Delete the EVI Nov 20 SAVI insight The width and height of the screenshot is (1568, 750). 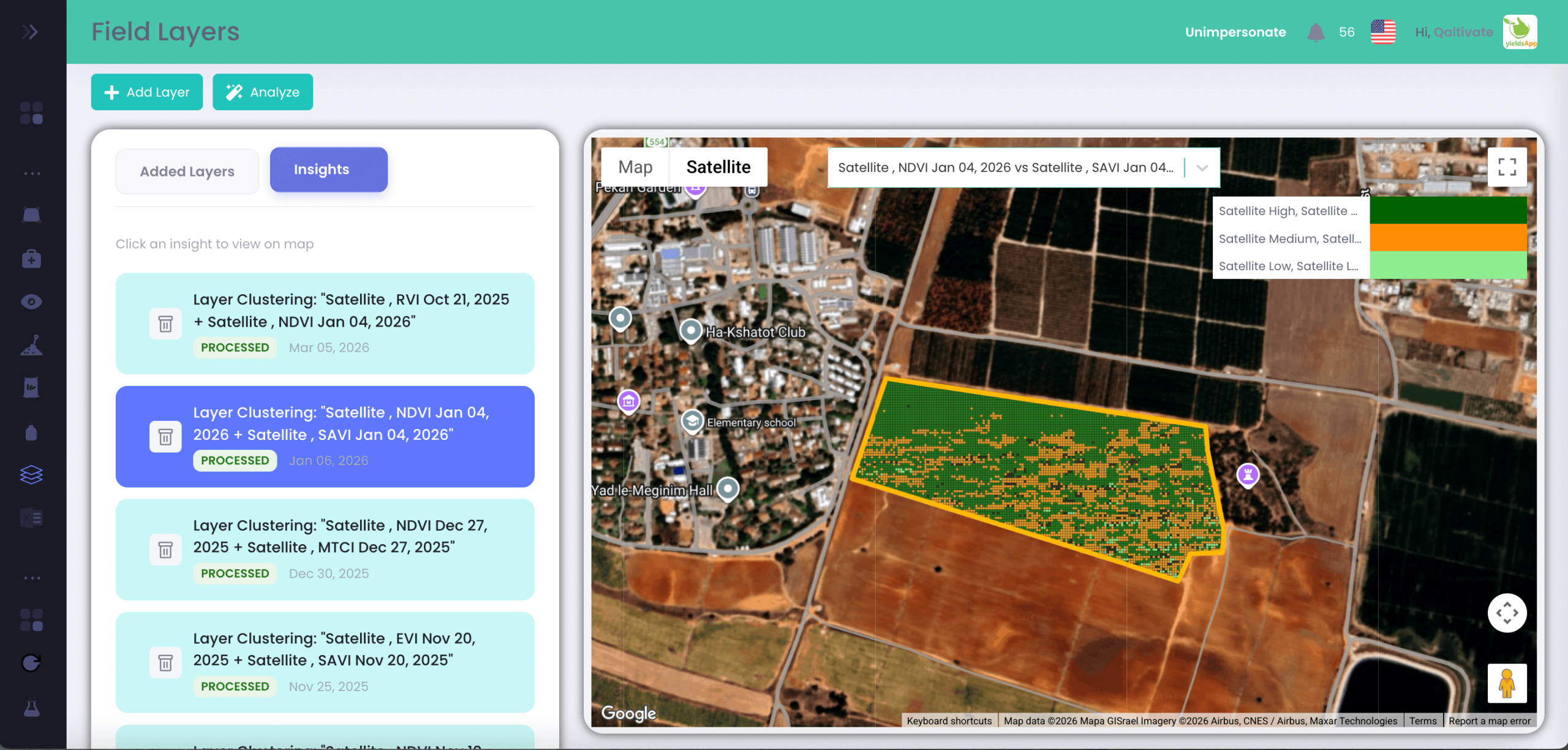coord(165,662)
